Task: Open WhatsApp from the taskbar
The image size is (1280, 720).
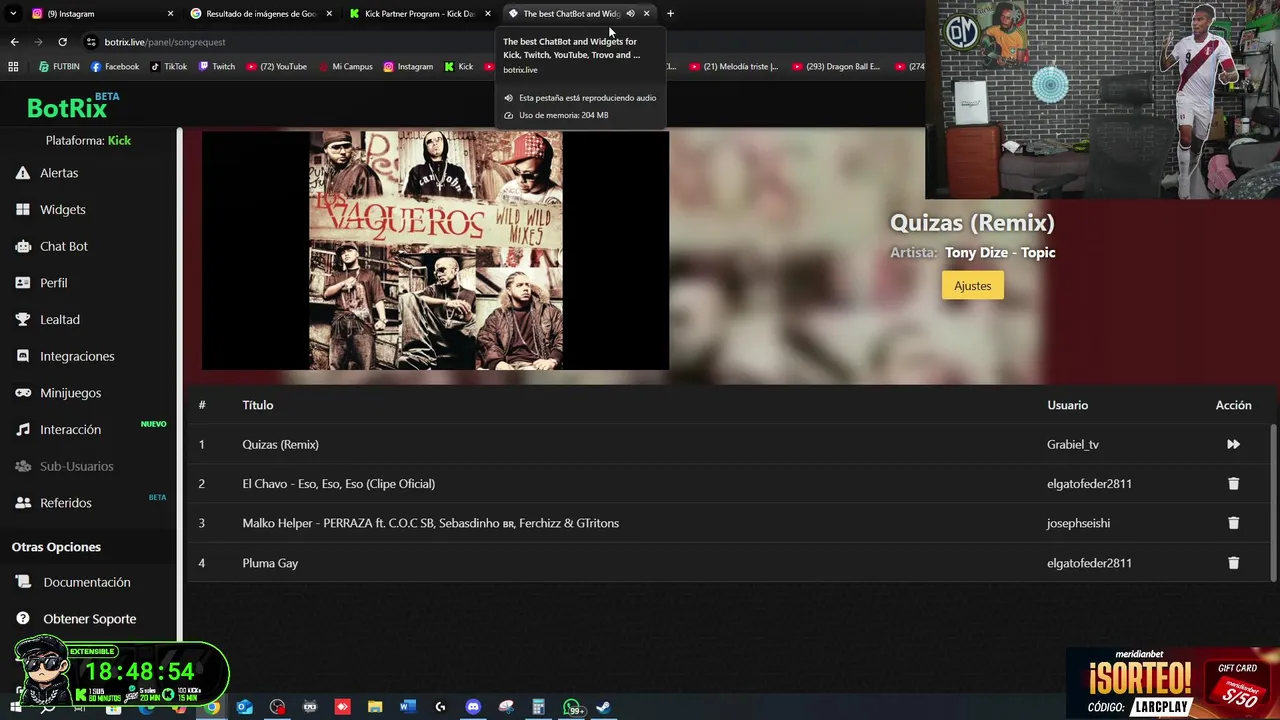Action: 572,707
